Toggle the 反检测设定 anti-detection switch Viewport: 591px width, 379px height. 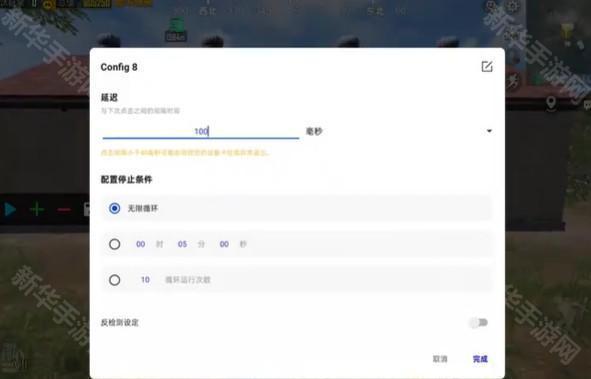point(479,322)
